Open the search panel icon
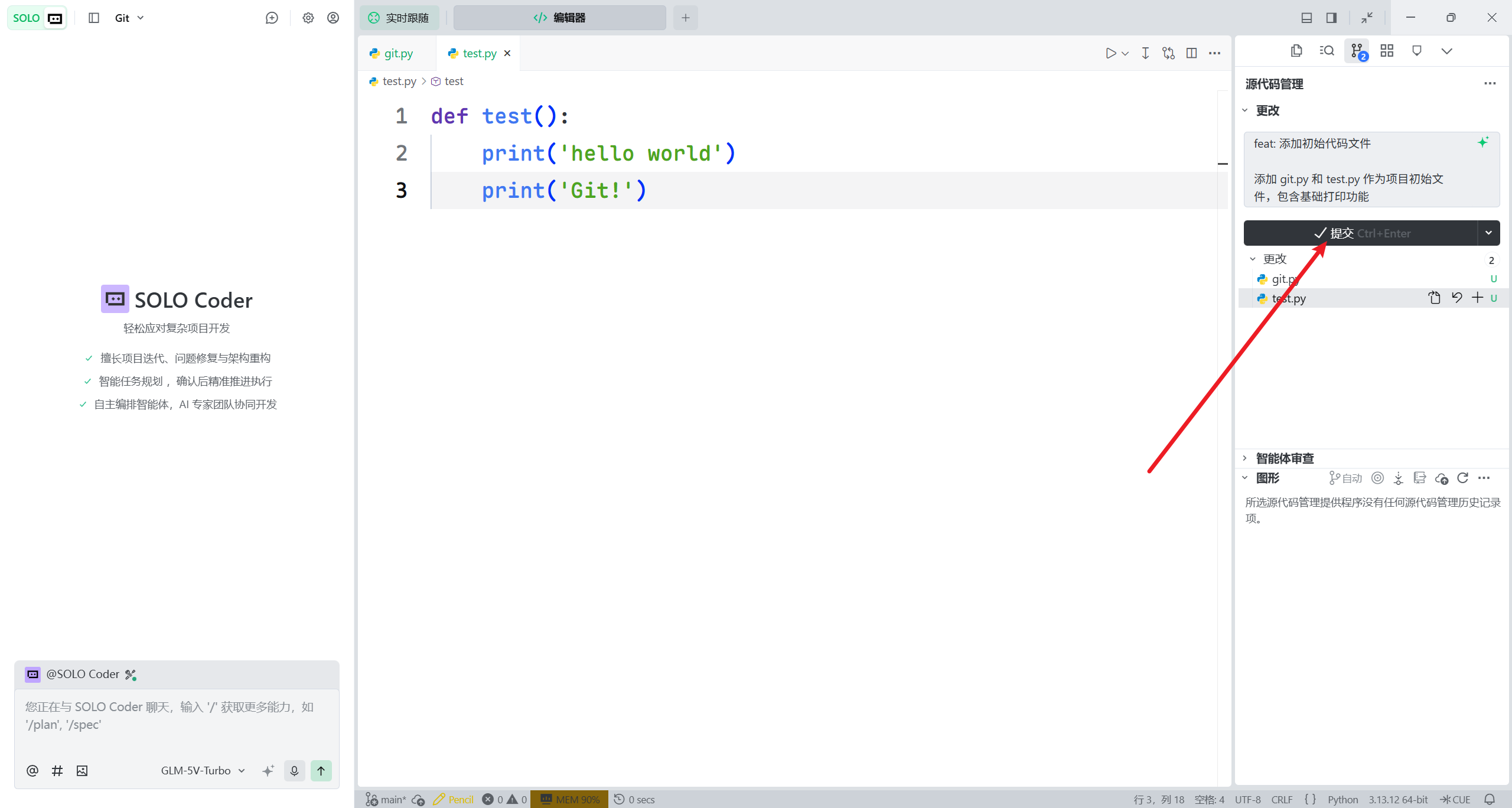The width and height of the screenshot is (1512, 808). point(1327,51)
